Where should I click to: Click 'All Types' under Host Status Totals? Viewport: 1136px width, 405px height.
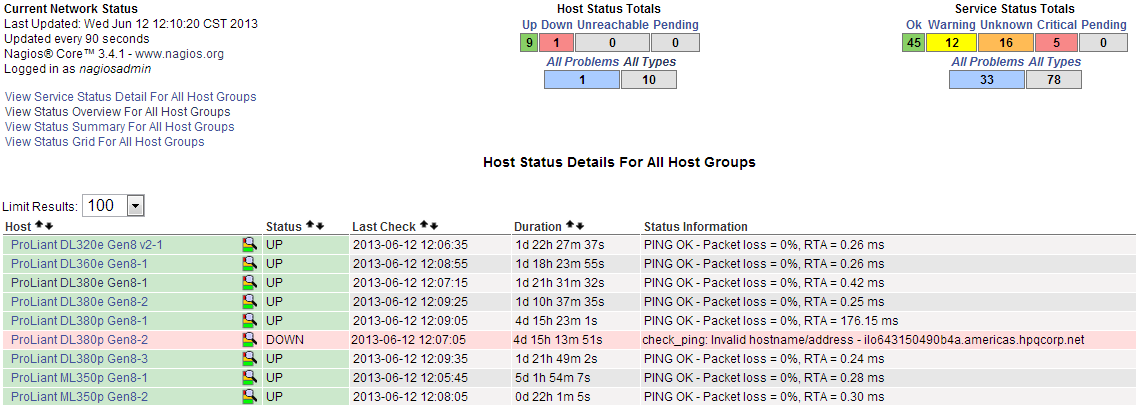coord(649,62)
